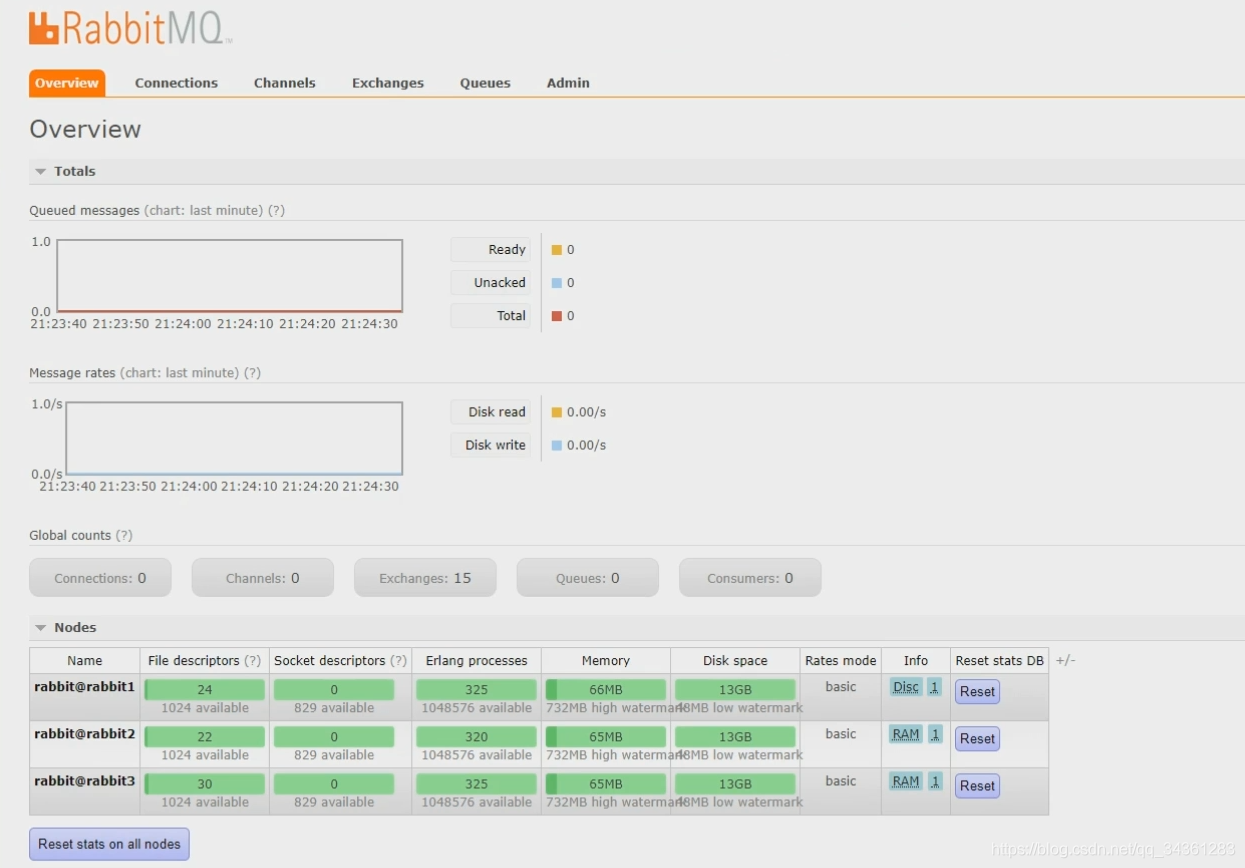Click the Disk write legend label

(x=490, y=445)
